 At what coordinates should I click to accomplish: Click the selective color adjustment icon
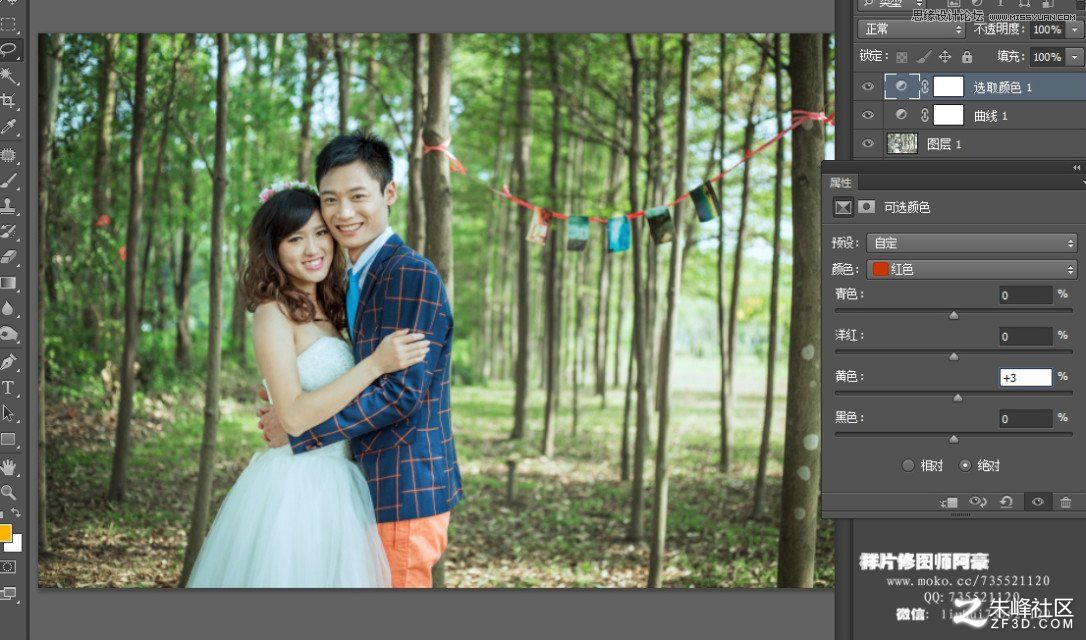842,206
